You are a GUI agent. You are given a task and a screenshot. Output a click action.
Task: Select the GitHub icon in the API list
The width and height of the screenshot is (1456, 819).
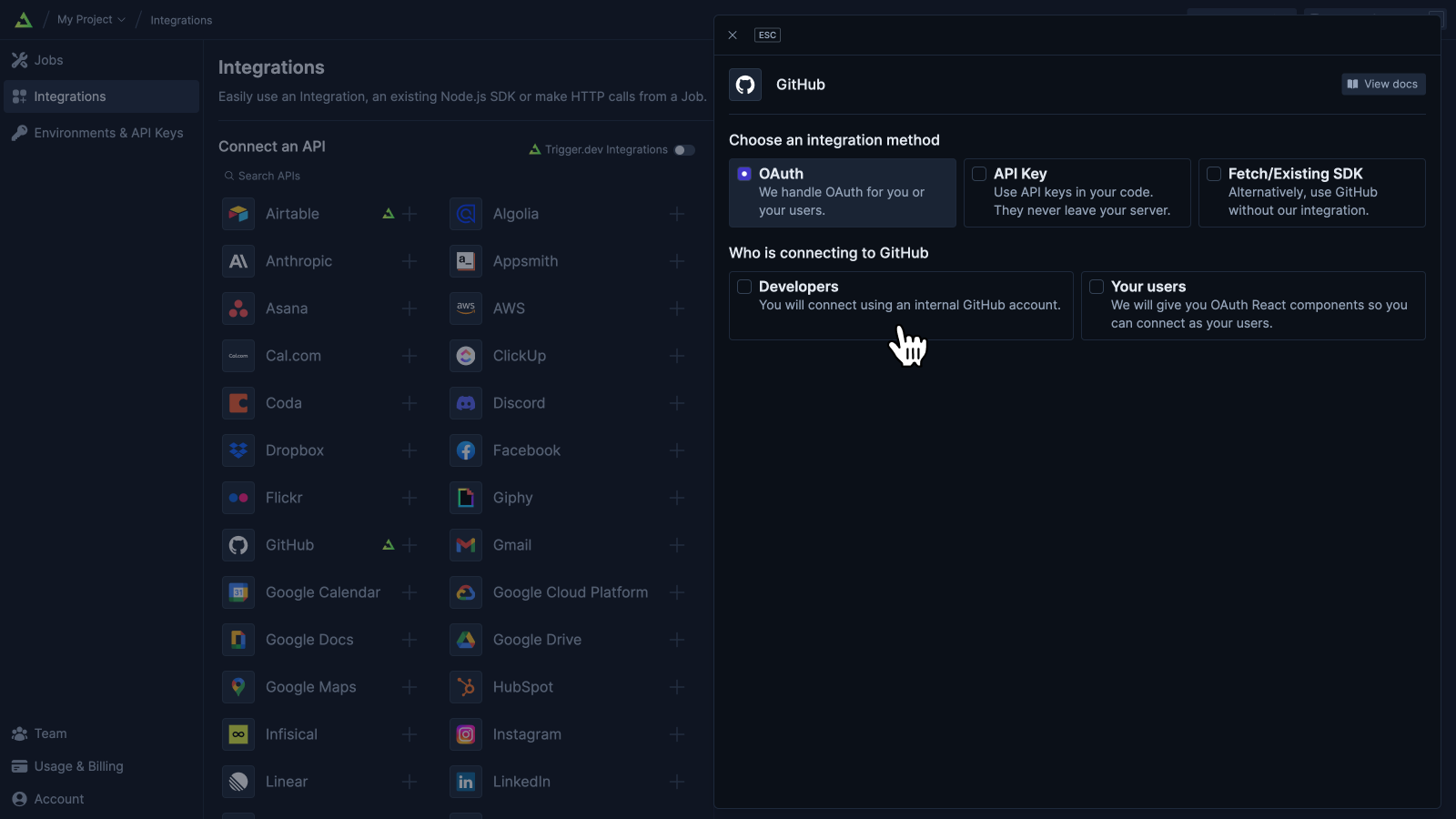coord(238,545)
